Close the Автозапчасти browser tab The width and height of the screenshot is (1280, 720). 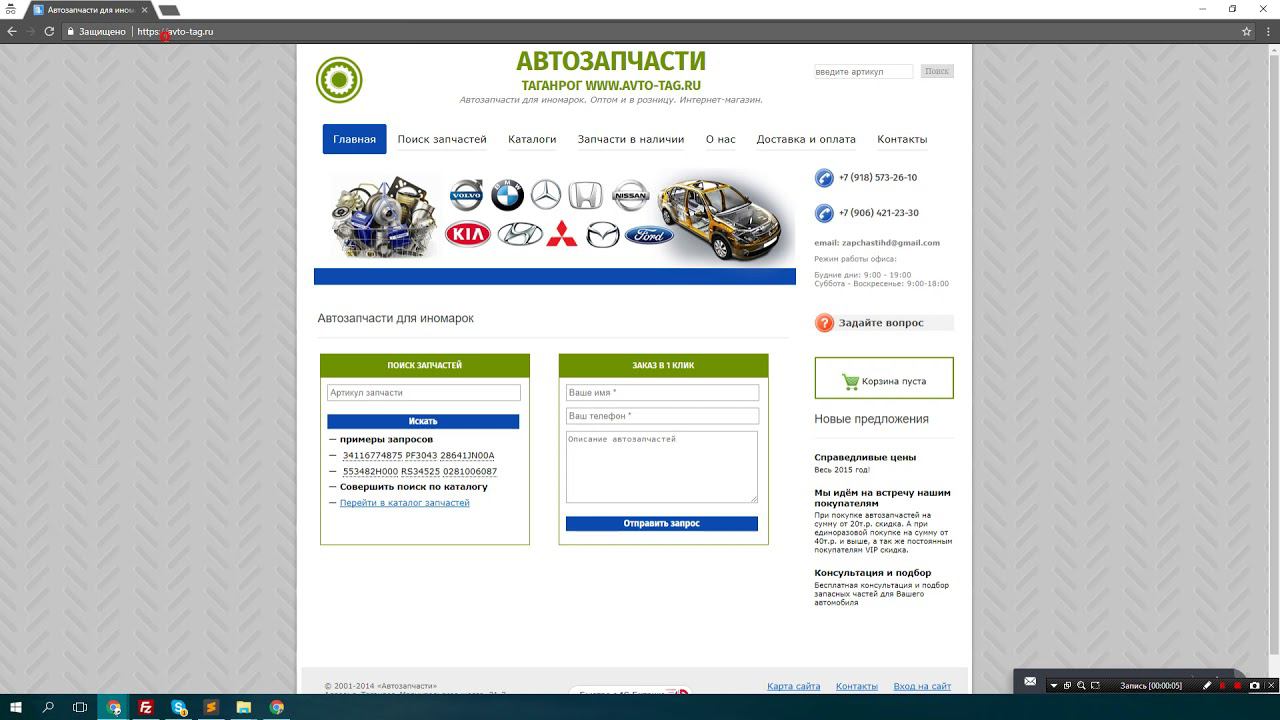click(145, 10)
